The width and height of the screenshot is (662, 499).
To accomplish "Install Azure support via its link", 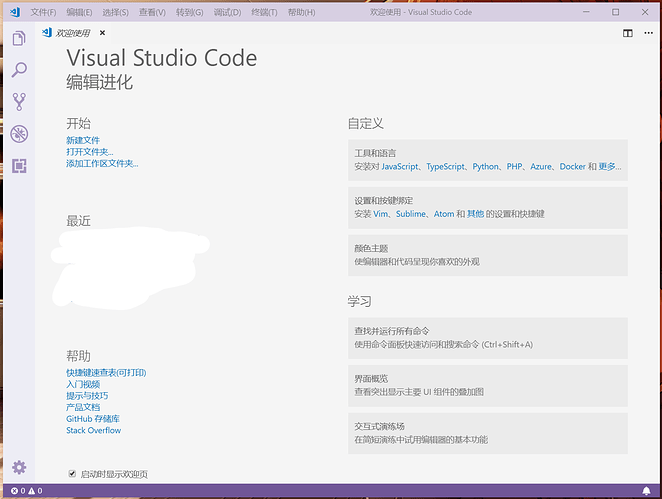I will click(x=541, y=167).
